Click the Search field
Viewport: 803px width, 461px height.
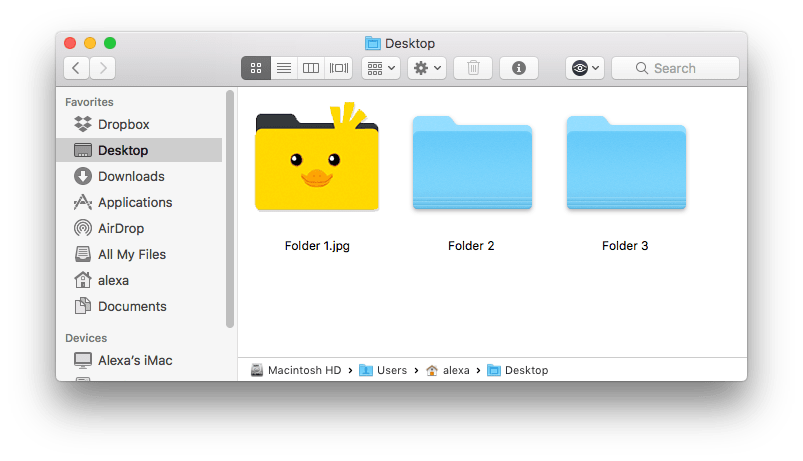(675, 68)
